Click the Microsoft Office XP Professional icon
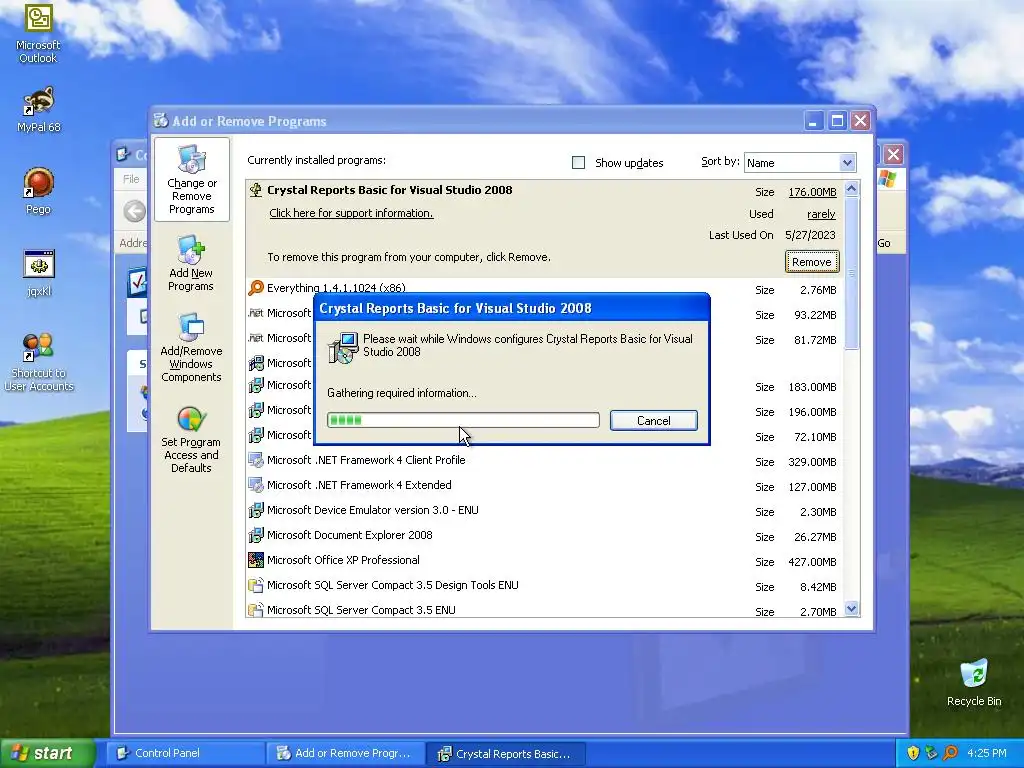 coord(256,560)
